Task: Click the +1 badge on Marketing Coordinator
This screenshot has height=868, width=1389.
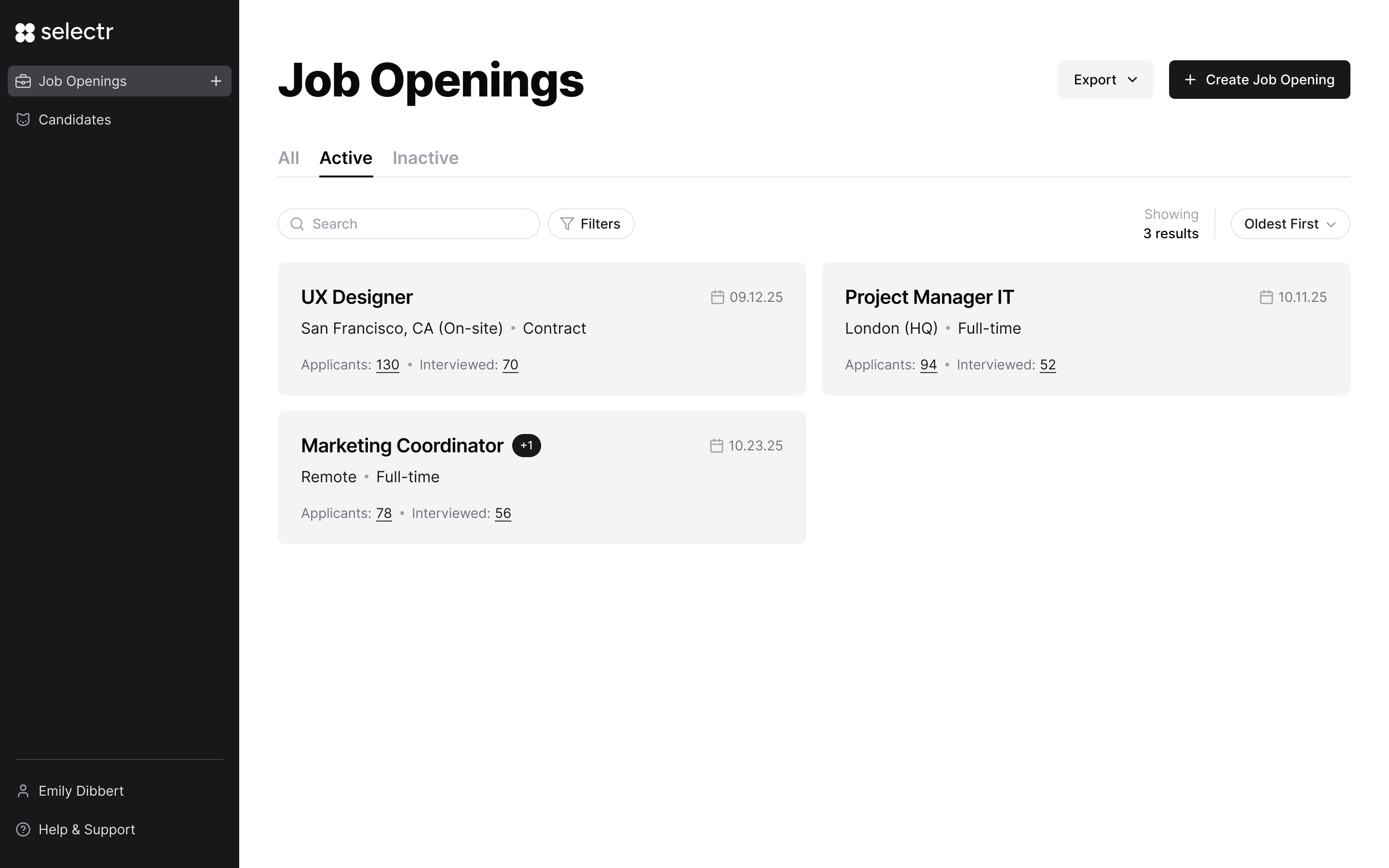Action: (x=526, y=446)
